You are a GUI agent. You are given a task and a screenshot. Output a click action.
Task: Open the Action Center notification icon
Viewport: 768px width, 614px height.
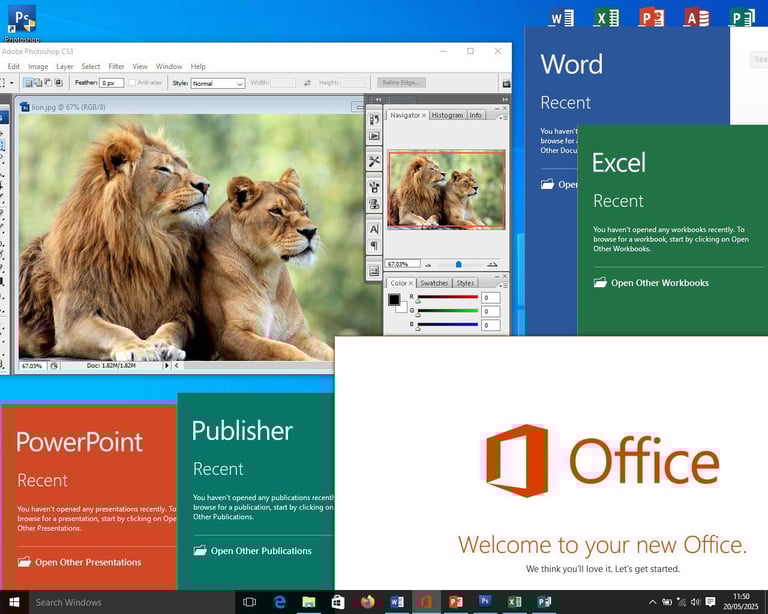[x=710, y=602]
